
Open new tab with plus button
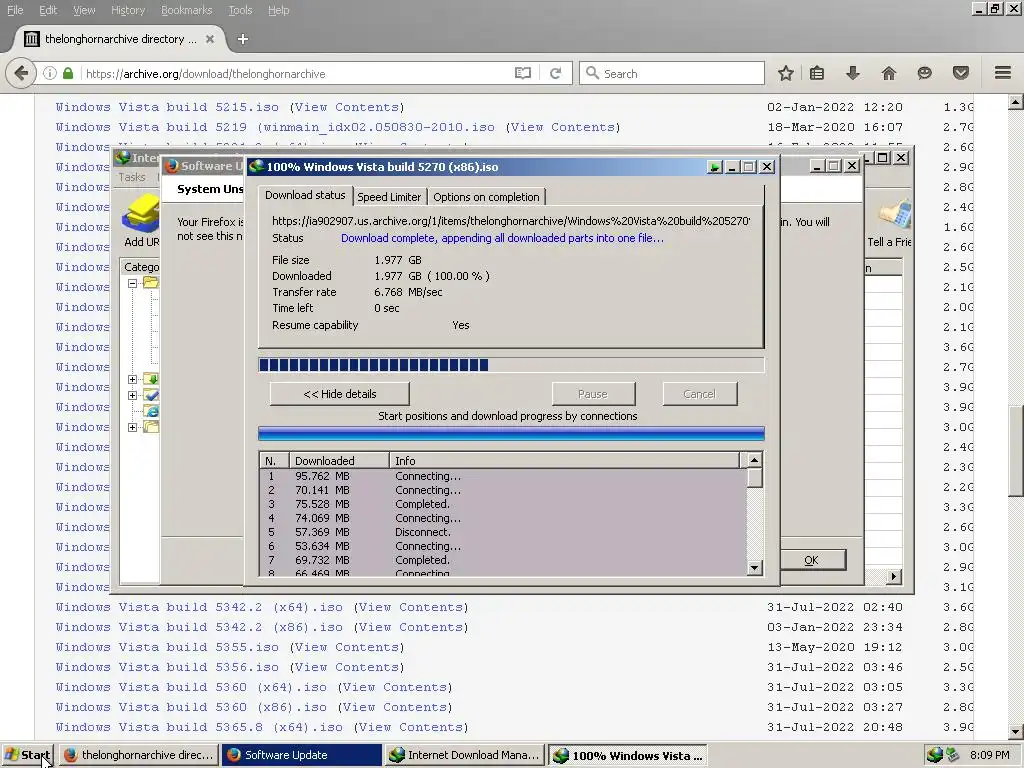(243, 39)
